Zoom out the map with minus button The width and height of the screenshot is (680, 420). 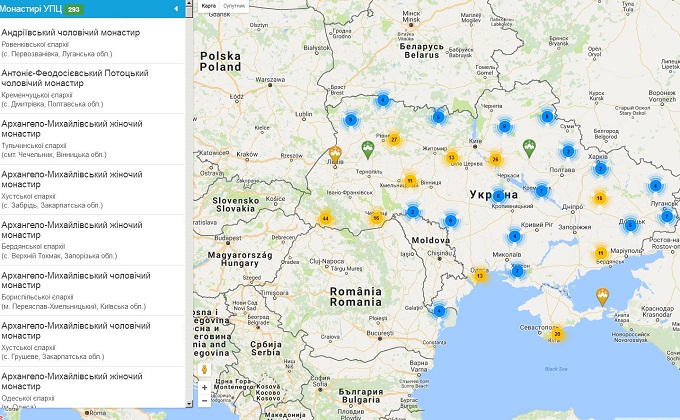[x=205, y=400]
